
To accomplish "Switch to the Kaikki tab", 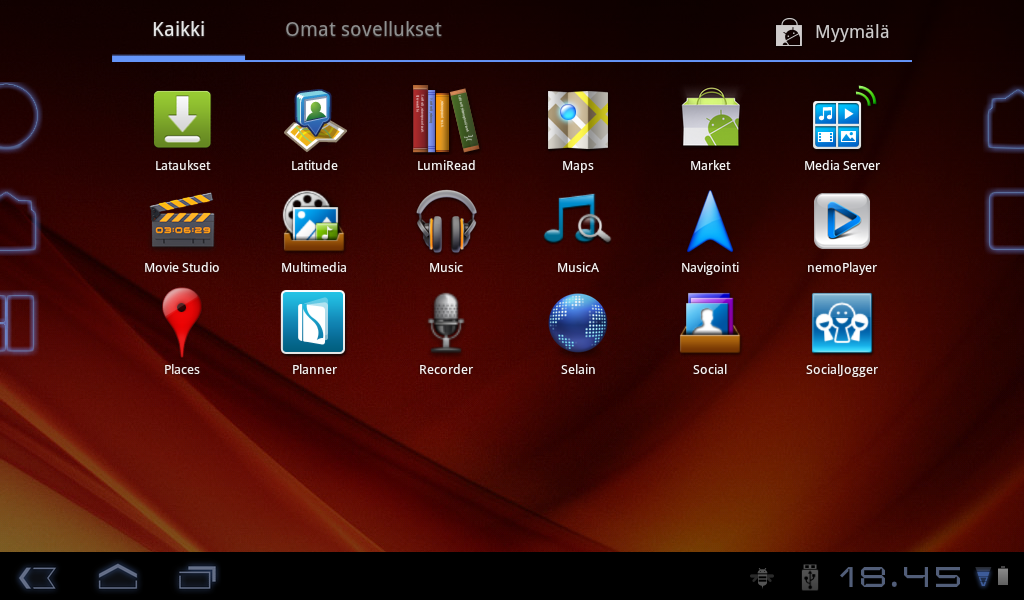I will point(178,29).
